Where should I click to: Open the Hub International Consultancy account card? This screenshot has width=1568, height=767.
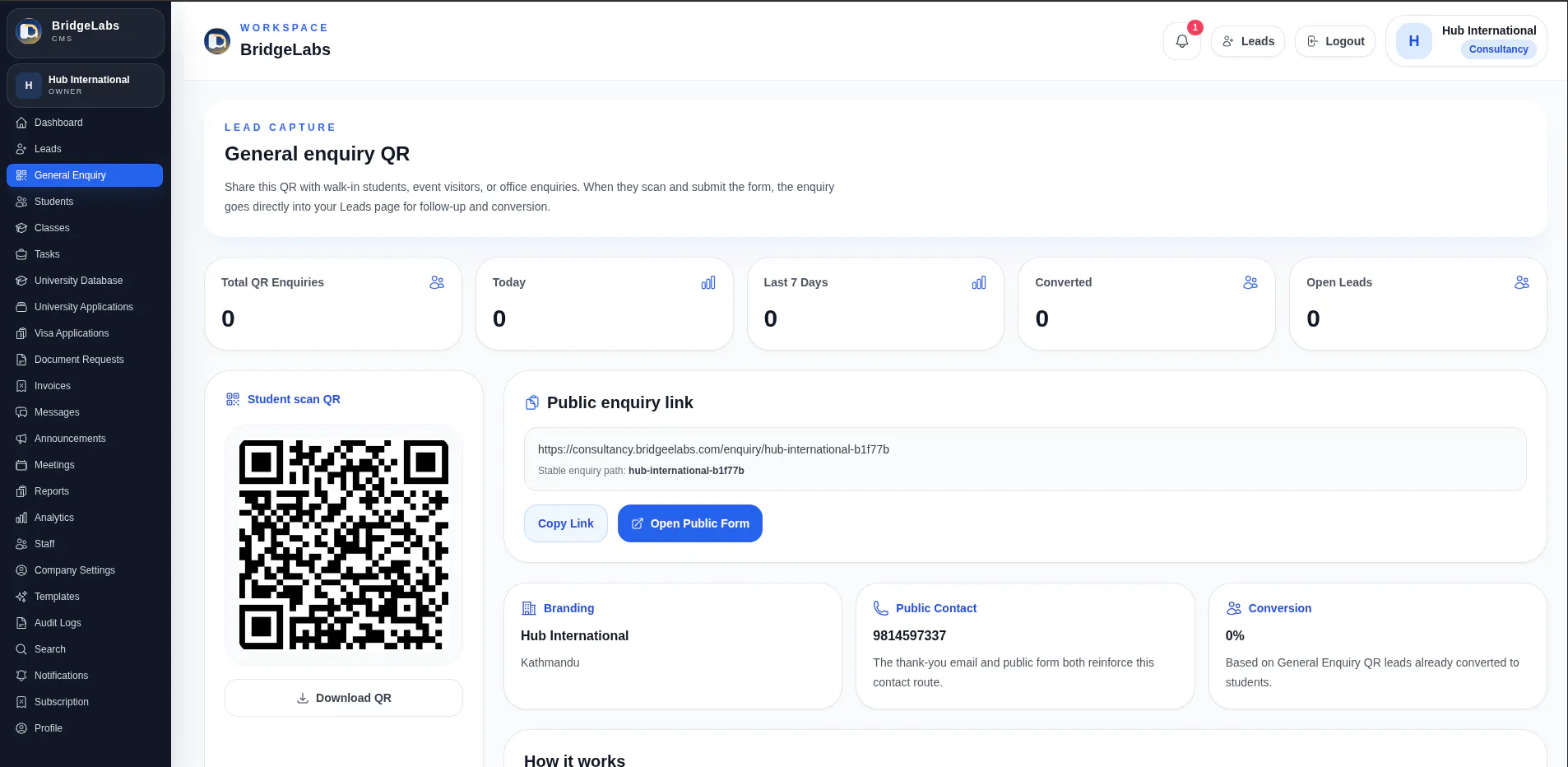click(x=1466, y=40)
